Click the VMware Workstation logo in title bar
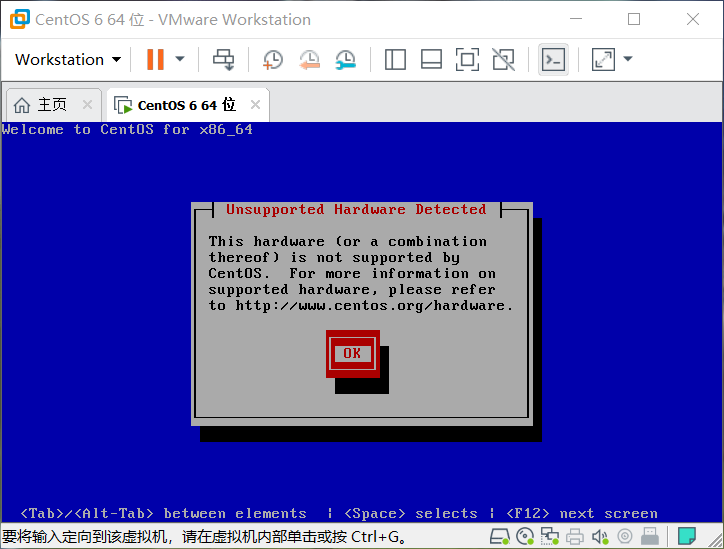The height and width of the screenshot is (549, 724). point(20,19)
